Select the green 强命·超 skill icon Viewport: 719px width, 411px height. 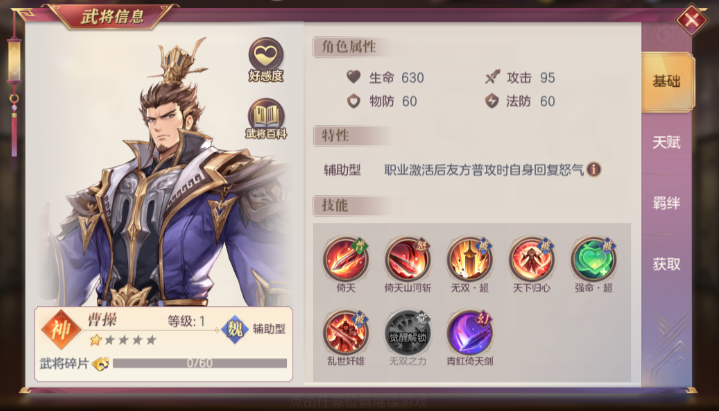593,259
